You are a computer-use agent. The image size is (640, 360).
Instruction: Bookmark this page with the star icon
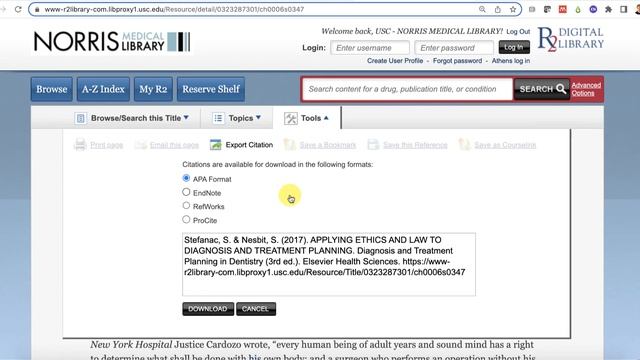[x=513, y=9]
